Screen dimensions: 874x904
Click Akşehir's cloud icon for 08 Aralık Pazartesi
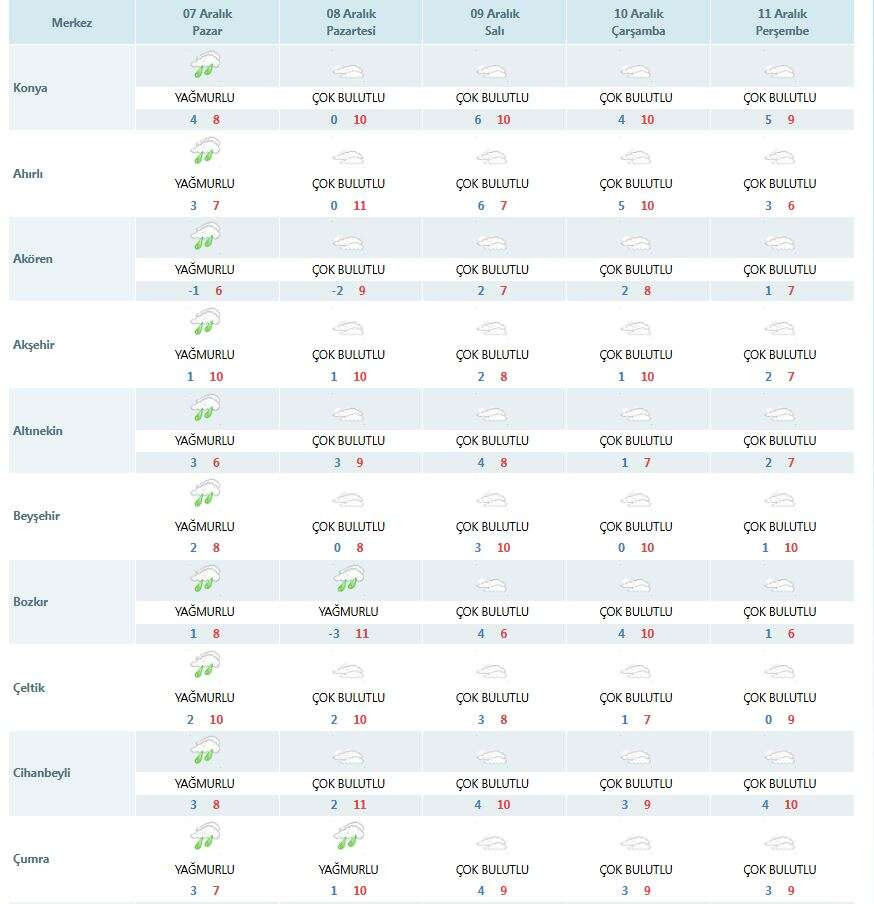pos(349,329)
